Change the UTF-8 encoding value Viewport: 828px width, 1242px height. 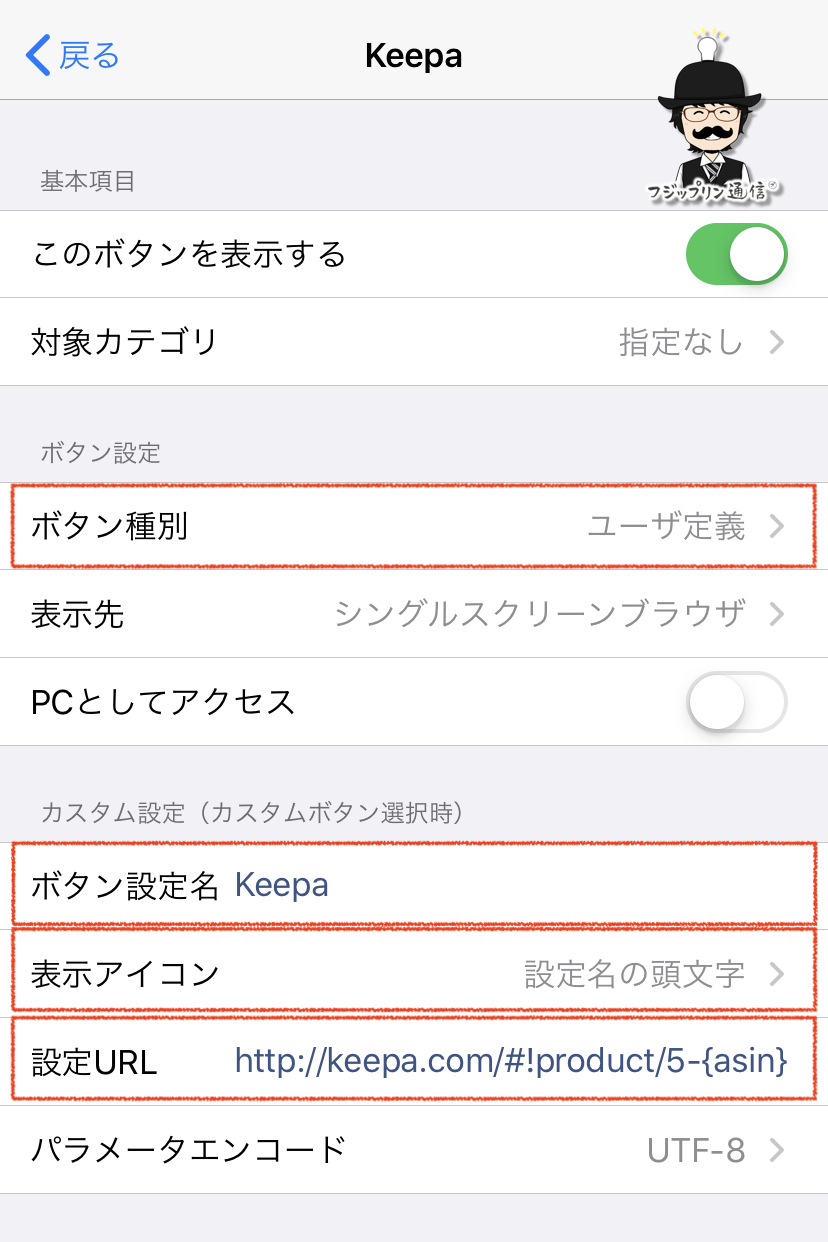point(696,1151)
